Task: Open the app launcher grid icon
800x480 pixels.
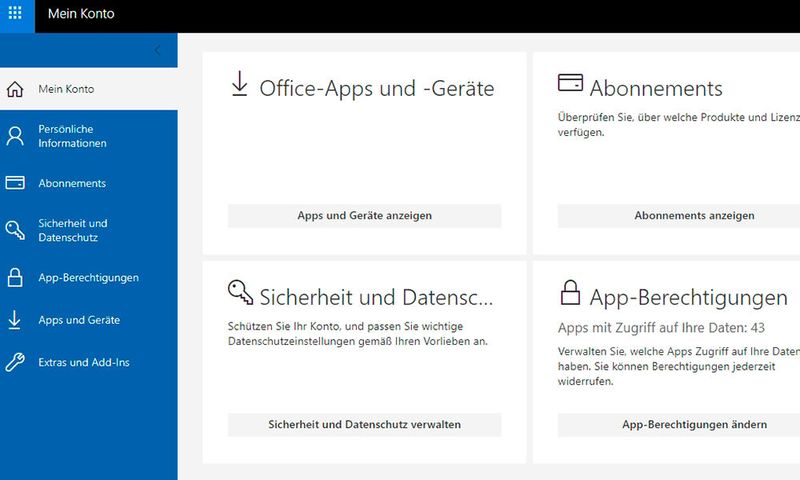Action: (15, 13)
